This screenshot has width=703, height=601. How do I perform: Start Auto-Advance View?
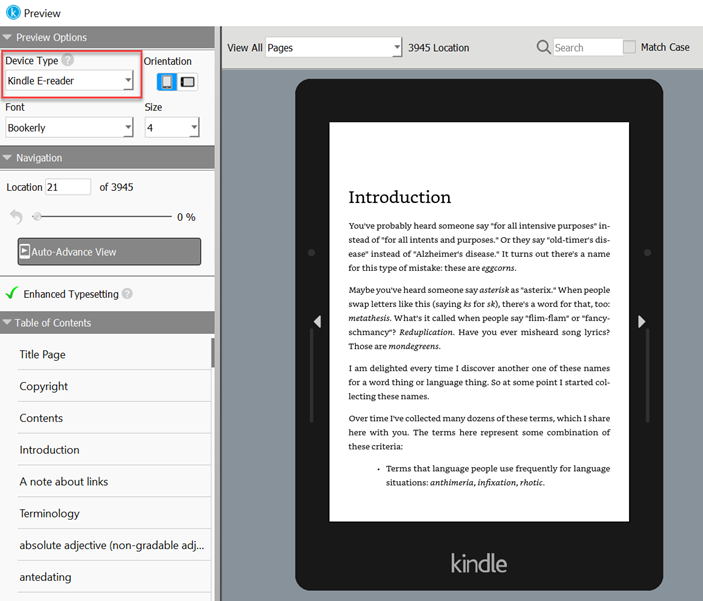pyautogui.click(x=109, y=252)
